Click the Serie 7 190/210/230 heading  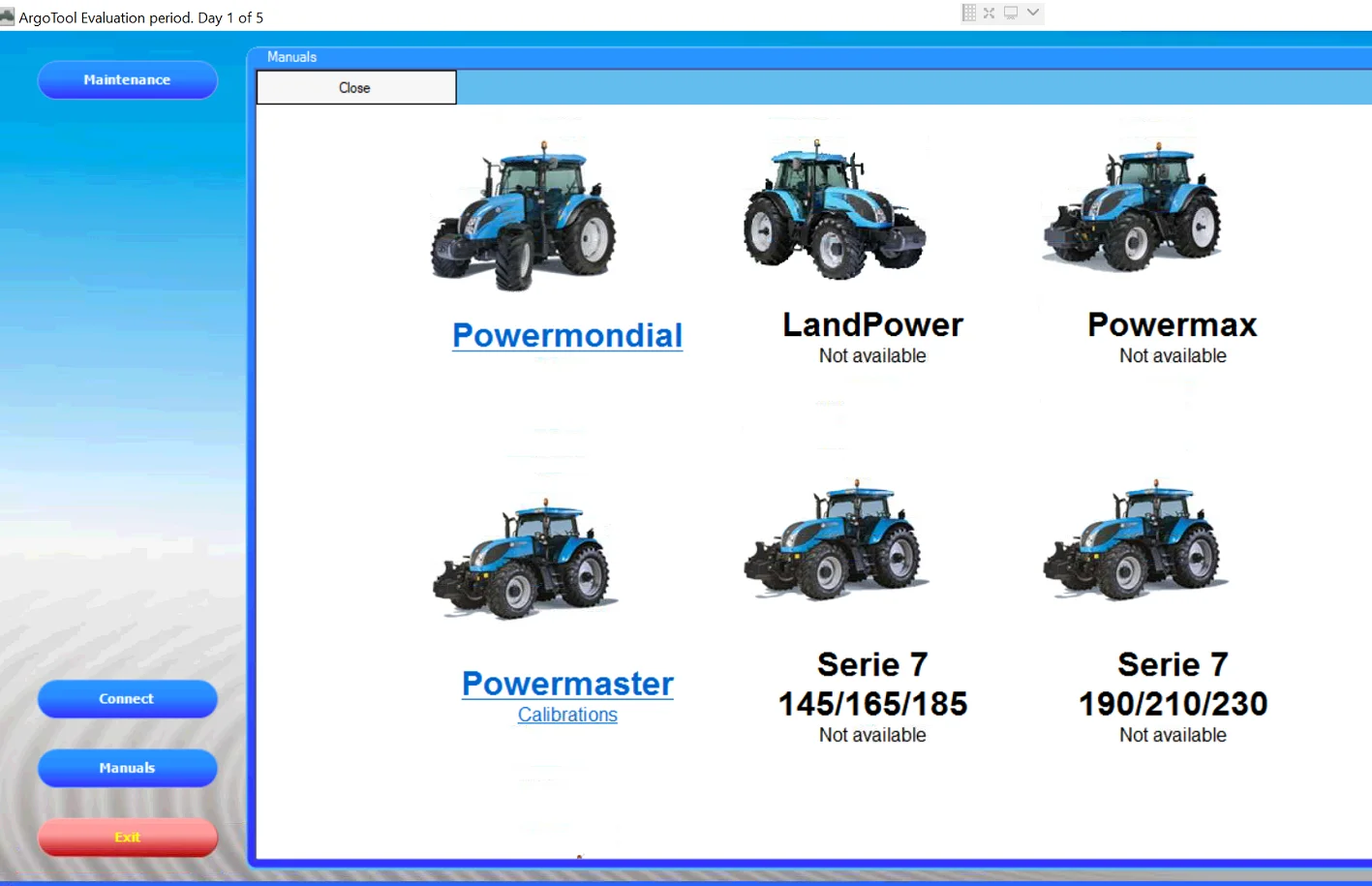tap(1173, 684)
